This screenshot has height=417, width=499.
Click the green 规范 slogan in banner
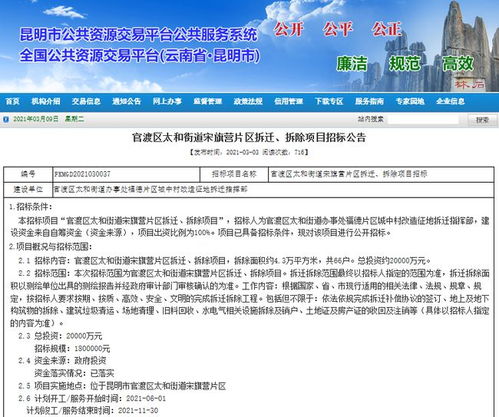pos(405,63)
